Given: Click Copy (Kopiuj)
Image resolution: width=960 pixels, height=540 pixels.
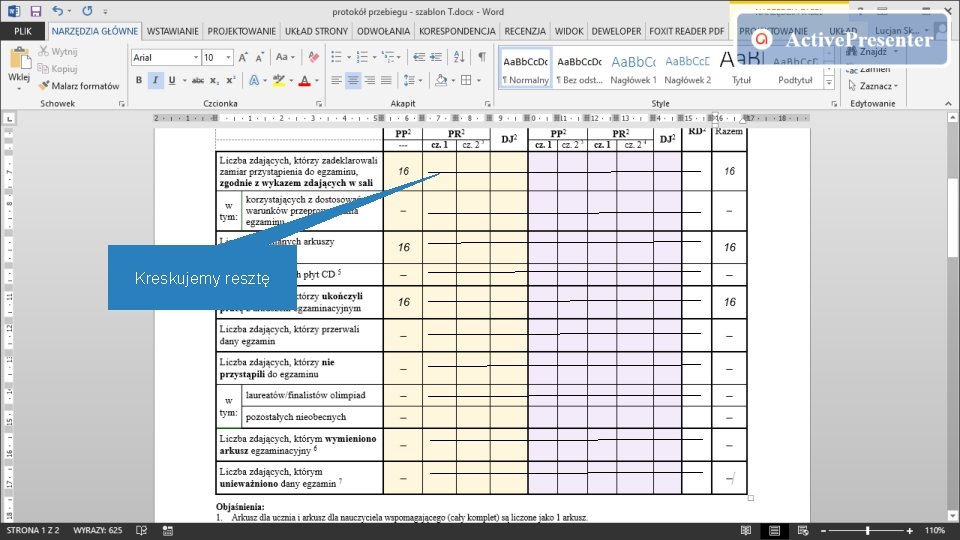Looking at the screenshot, I should pos(58,69).
